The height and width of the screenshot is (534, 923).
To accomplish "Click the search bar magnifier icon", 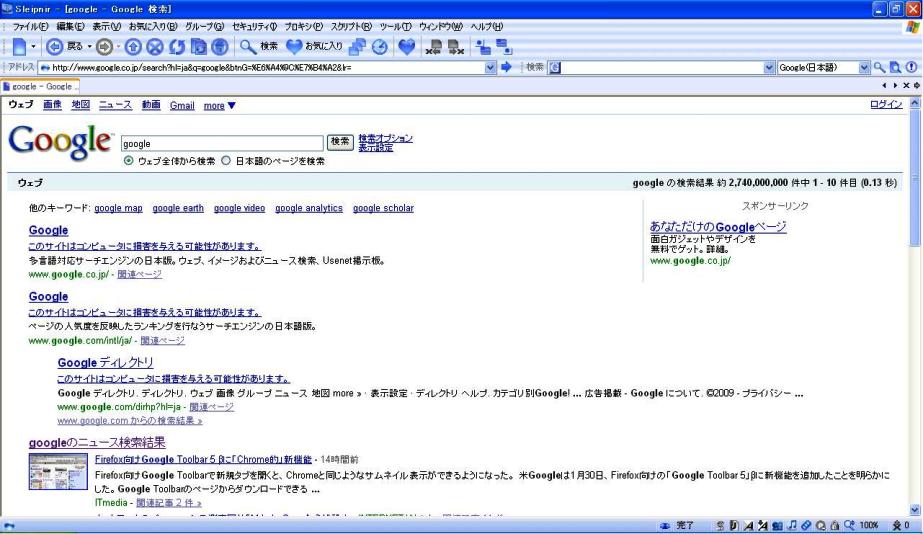I will (879, 67).
